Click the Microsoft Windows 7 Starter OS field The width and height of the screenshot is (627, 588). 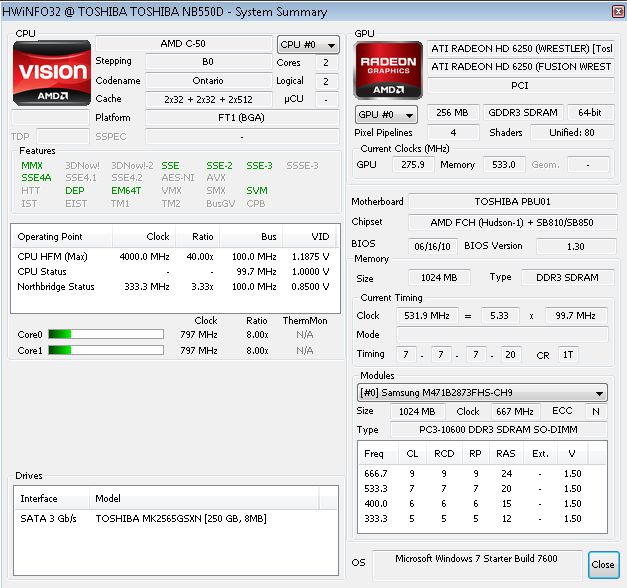tap(477, 564)
